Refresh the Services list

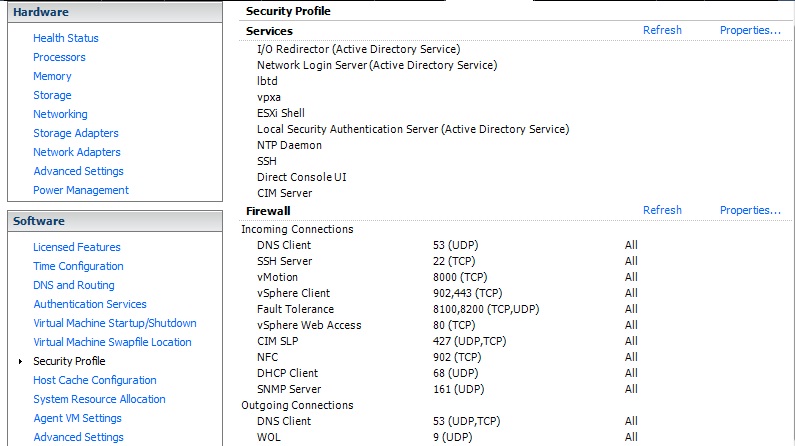point(662,30)
